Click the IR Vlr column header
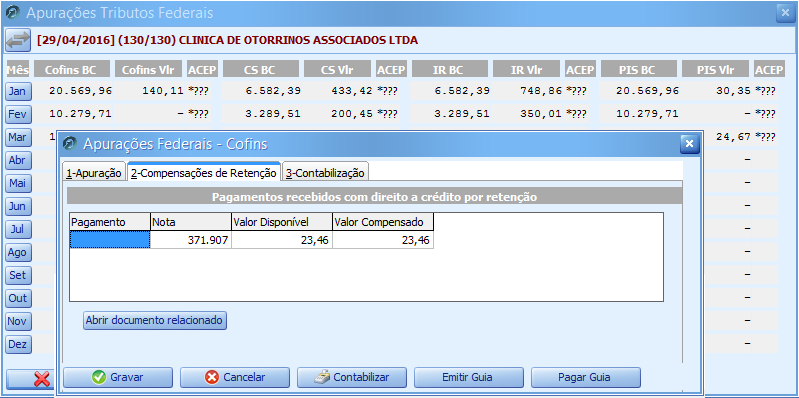 click(527, 70)
